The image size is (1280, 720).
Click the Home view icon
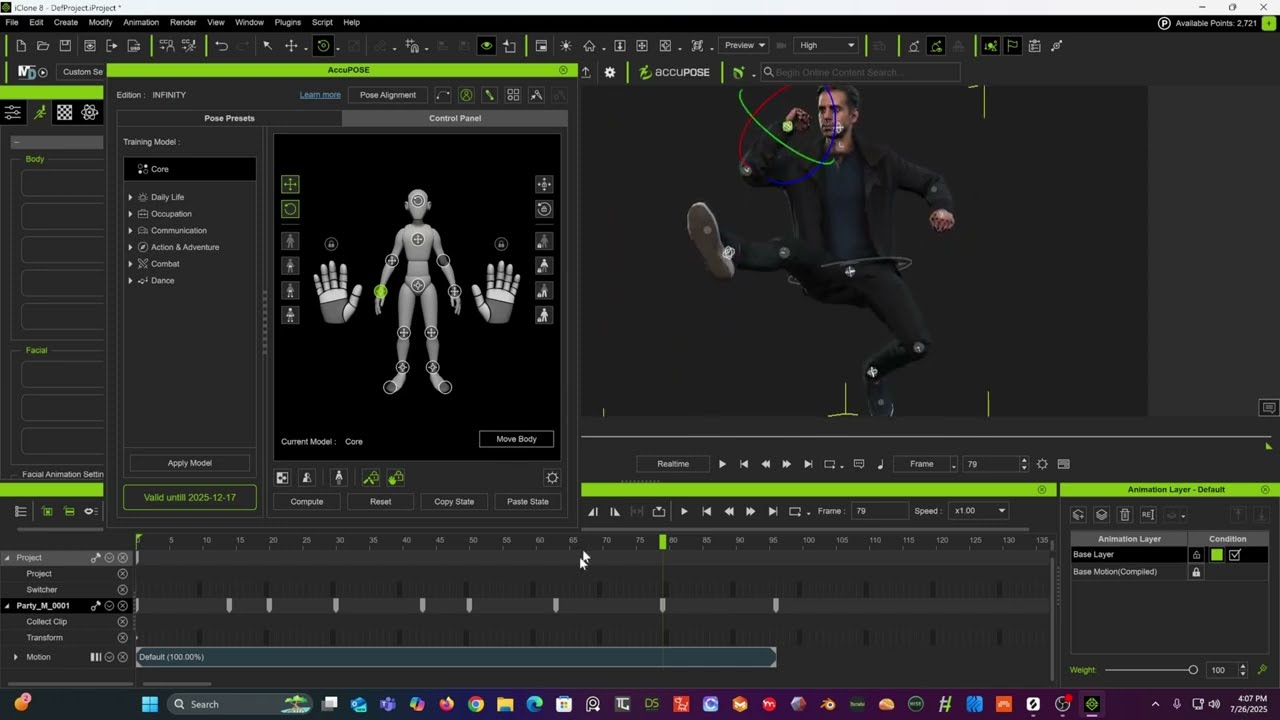coord(590,45)
